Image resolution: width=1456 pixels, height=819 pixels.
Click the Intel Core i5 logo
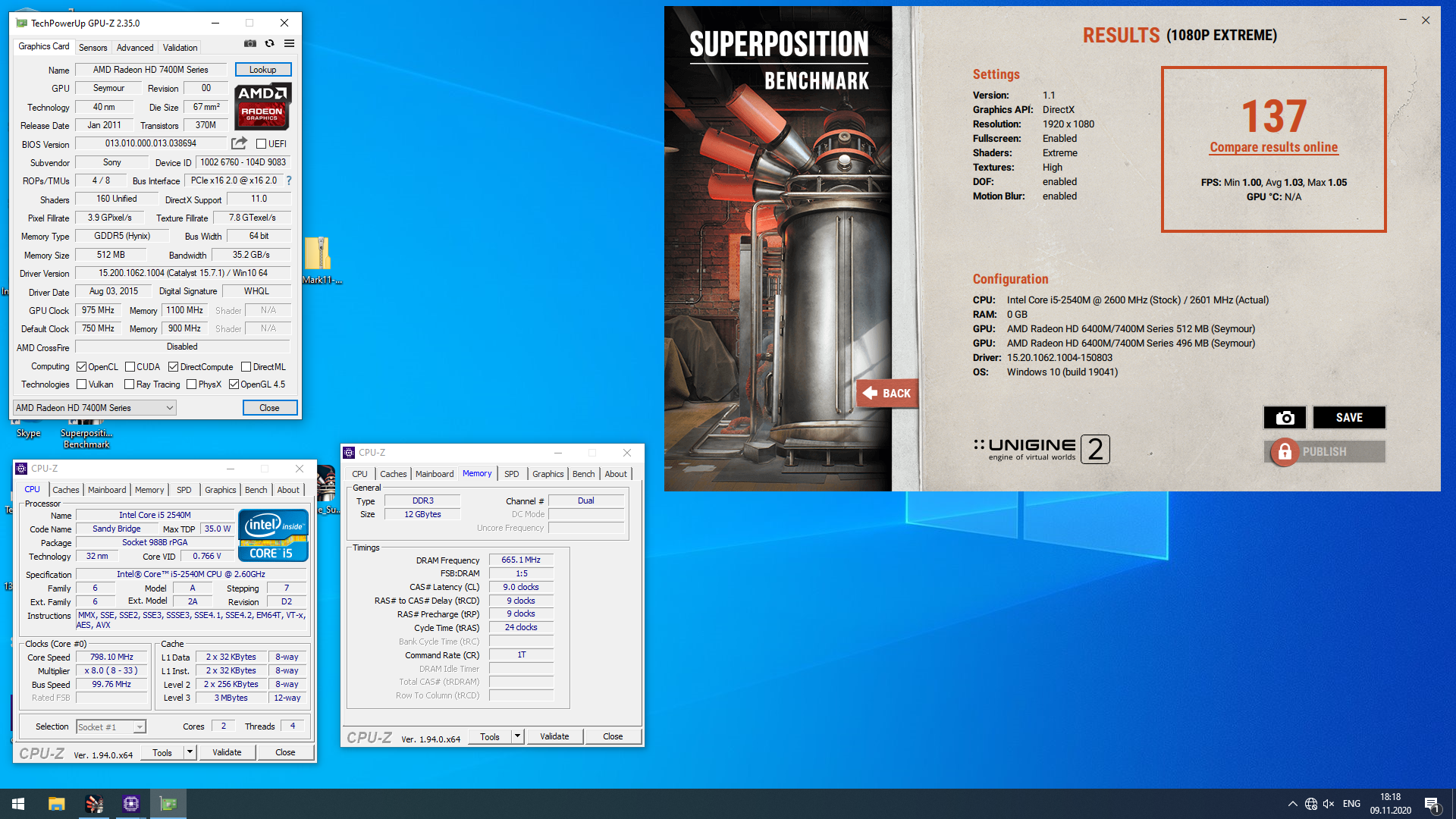[273, 535]
